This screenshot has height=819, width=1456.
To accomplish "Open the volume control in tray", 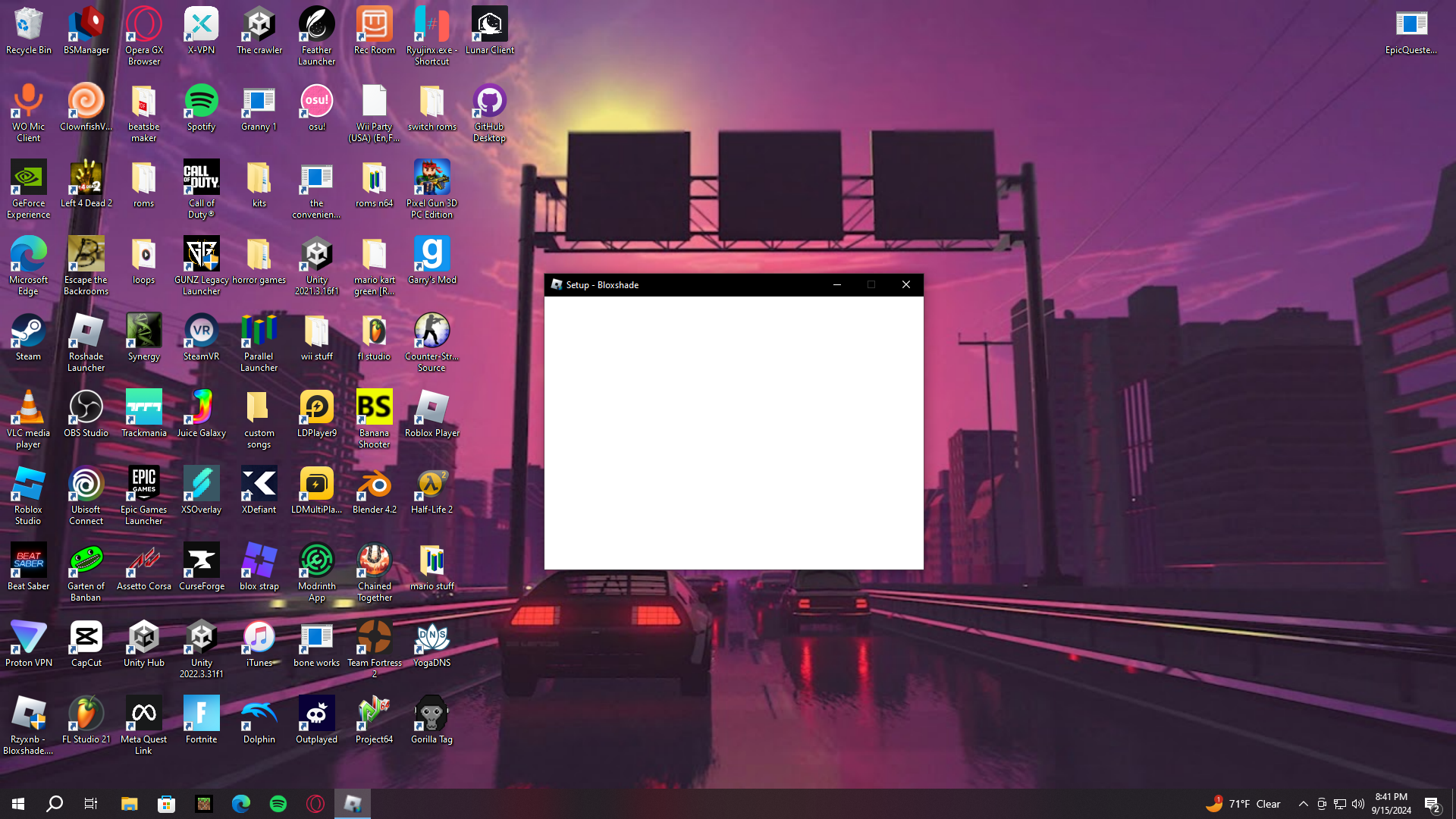I will click(x=1358, y=804).
